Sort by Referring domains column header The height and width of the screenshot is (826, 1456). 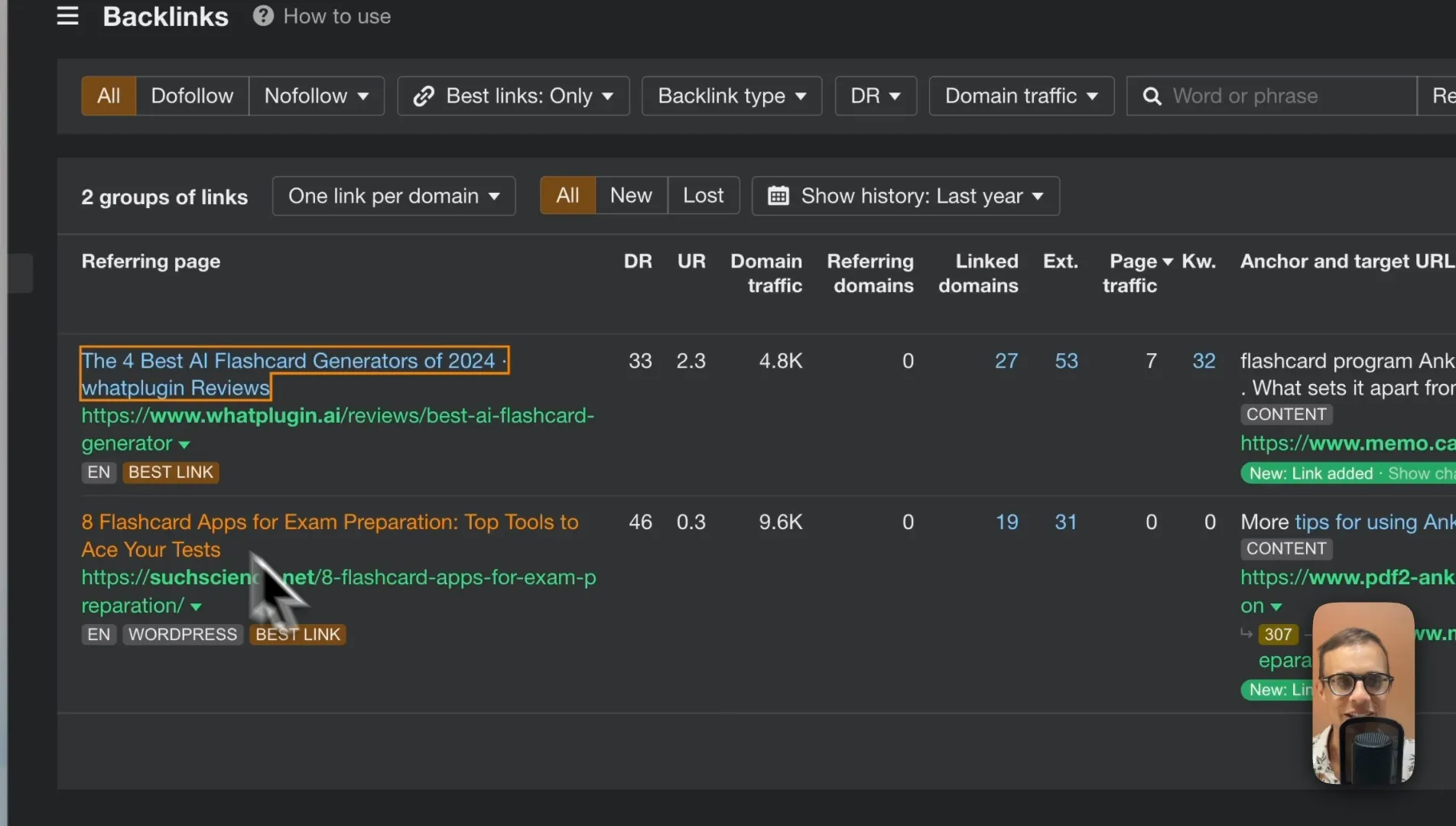[x=870, y=273]
